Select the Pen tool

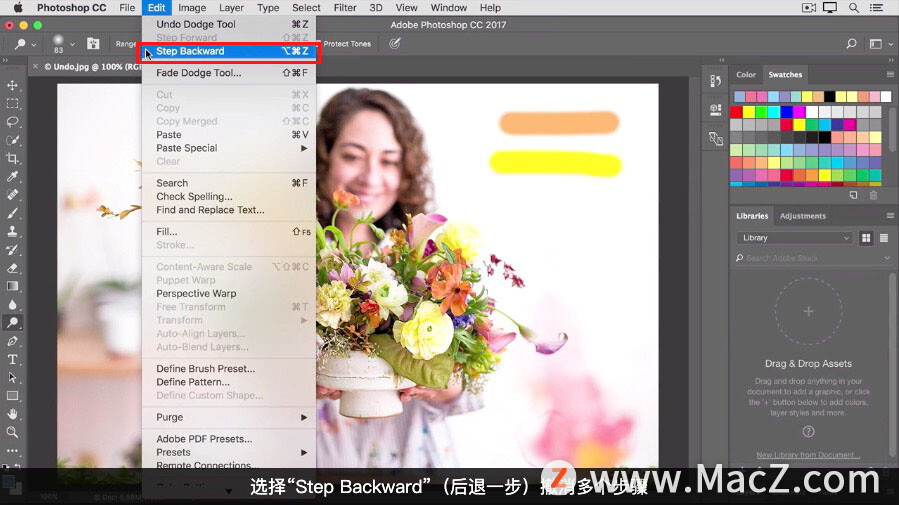12,341
